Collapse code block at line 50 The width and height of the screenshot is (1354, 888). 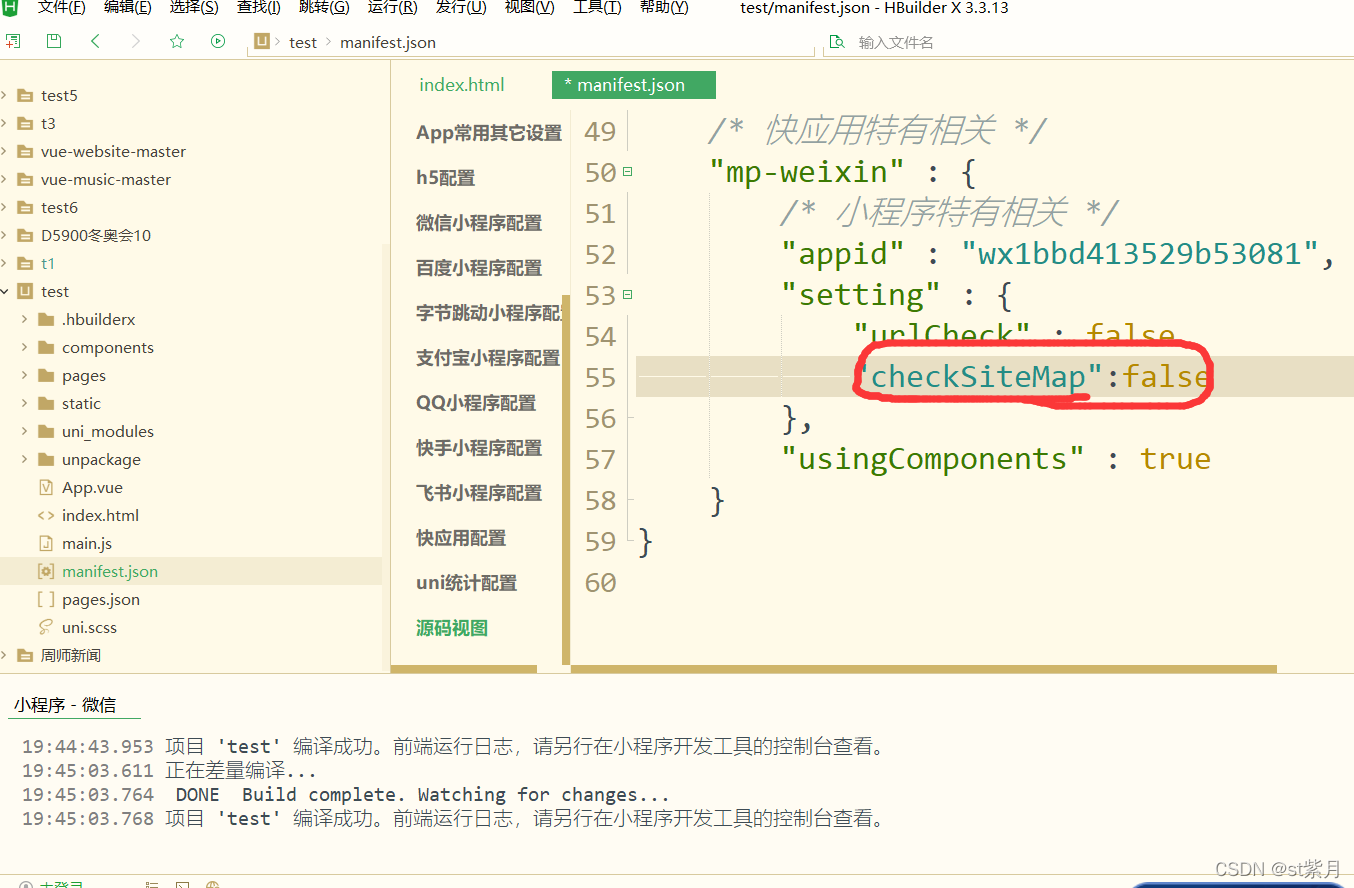(x=627, y=172)
